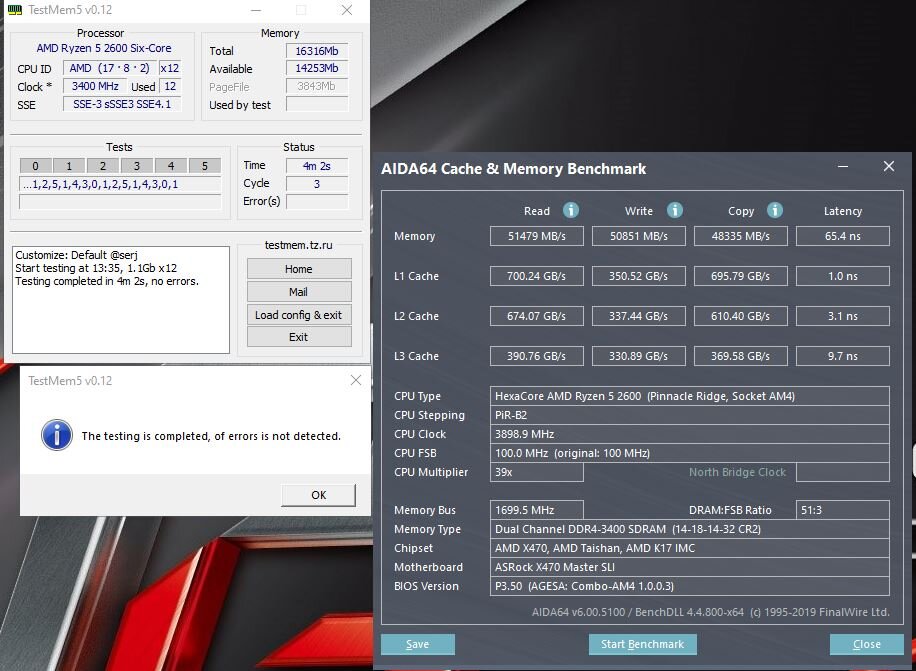Click the Exit button in TestMem5
Screen dimensions: 916x671
[x=299, y=337]
